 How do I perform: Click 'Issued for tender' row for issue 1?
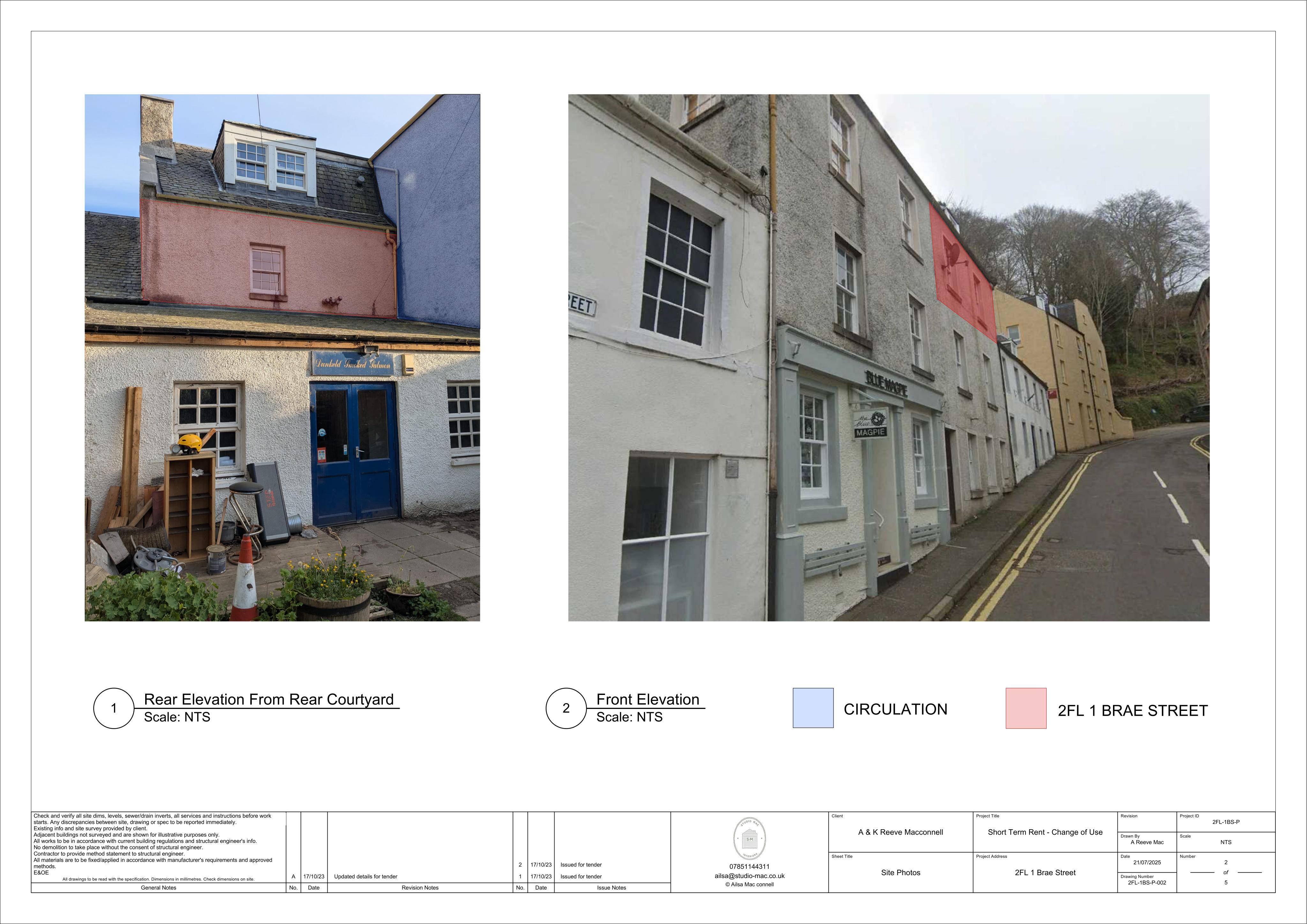581,877
